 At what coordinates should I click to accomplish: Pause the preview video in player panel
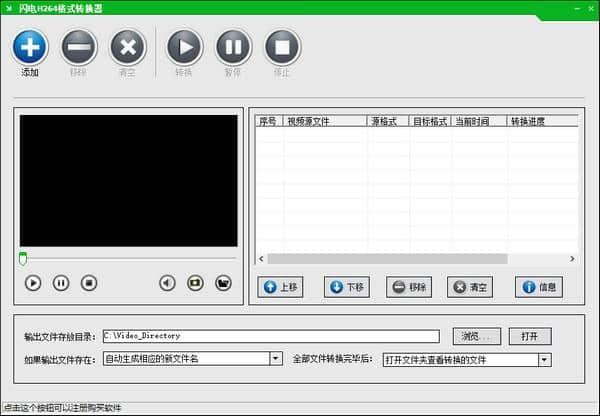click(x=61, y=283)
